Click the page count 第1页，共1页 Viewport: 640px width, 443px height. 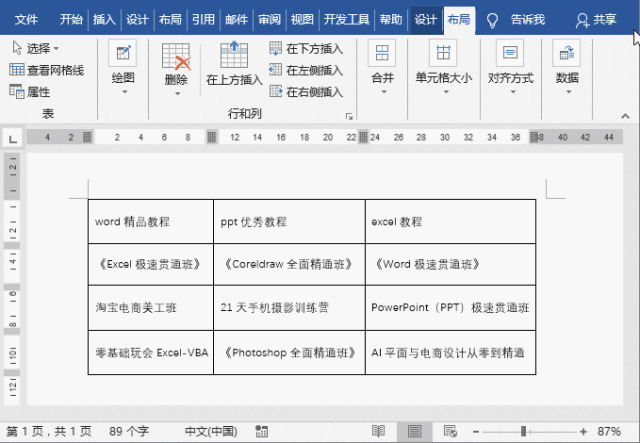point(49,431)
